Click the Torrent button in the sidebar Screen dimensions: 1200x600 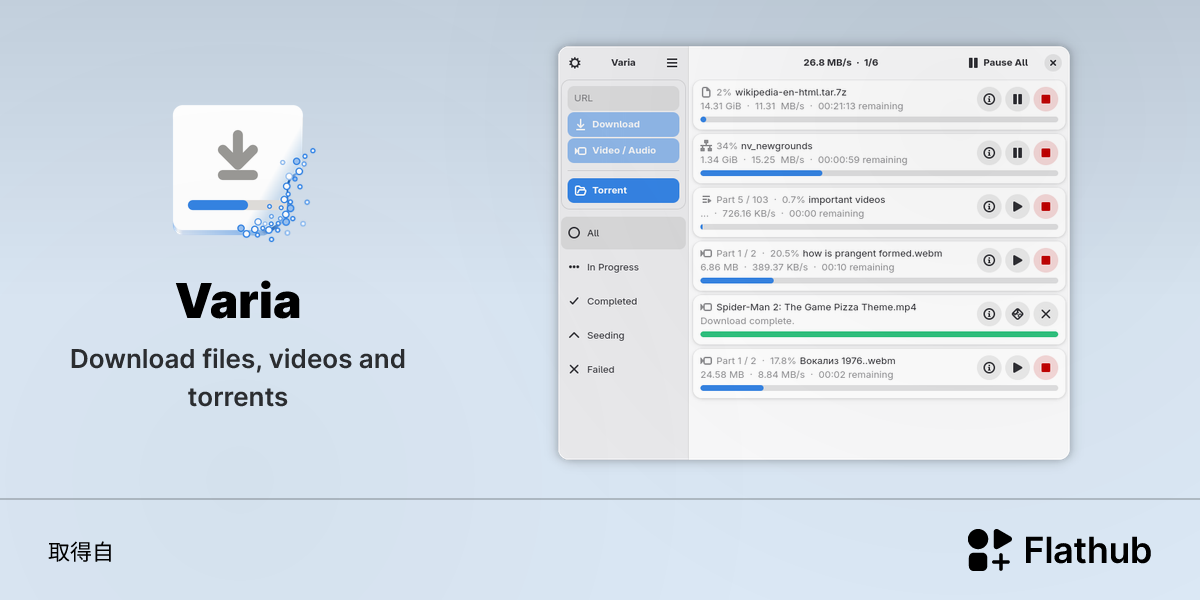point(623,190)
